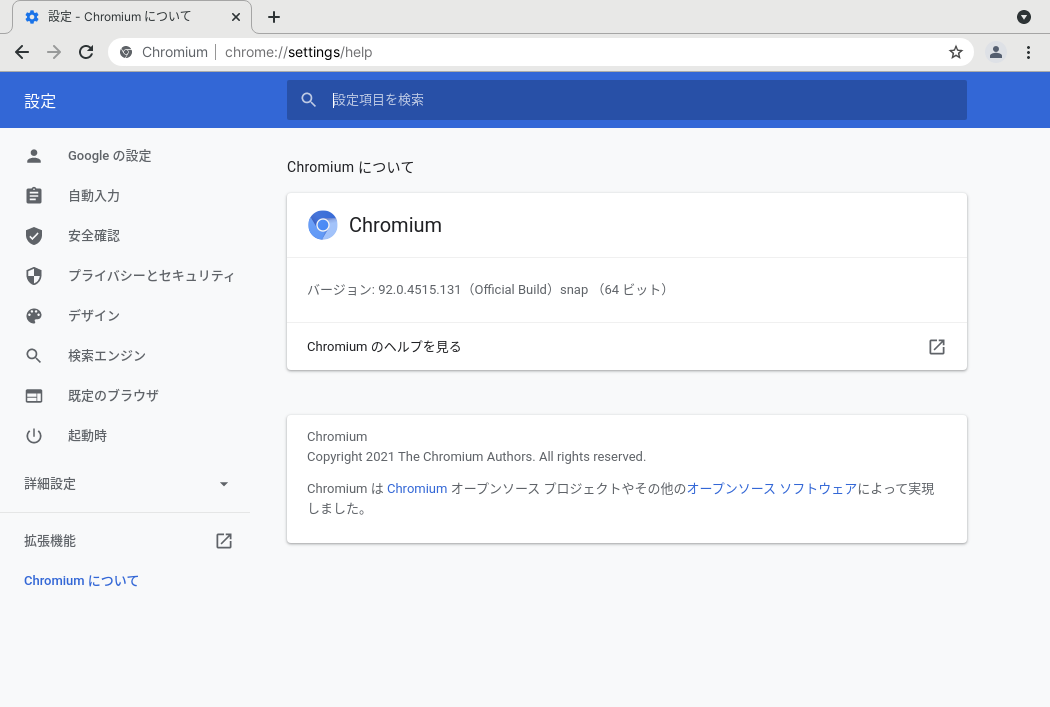
Task: Expand the 詳細設定 section
Action: pos(125,483)
